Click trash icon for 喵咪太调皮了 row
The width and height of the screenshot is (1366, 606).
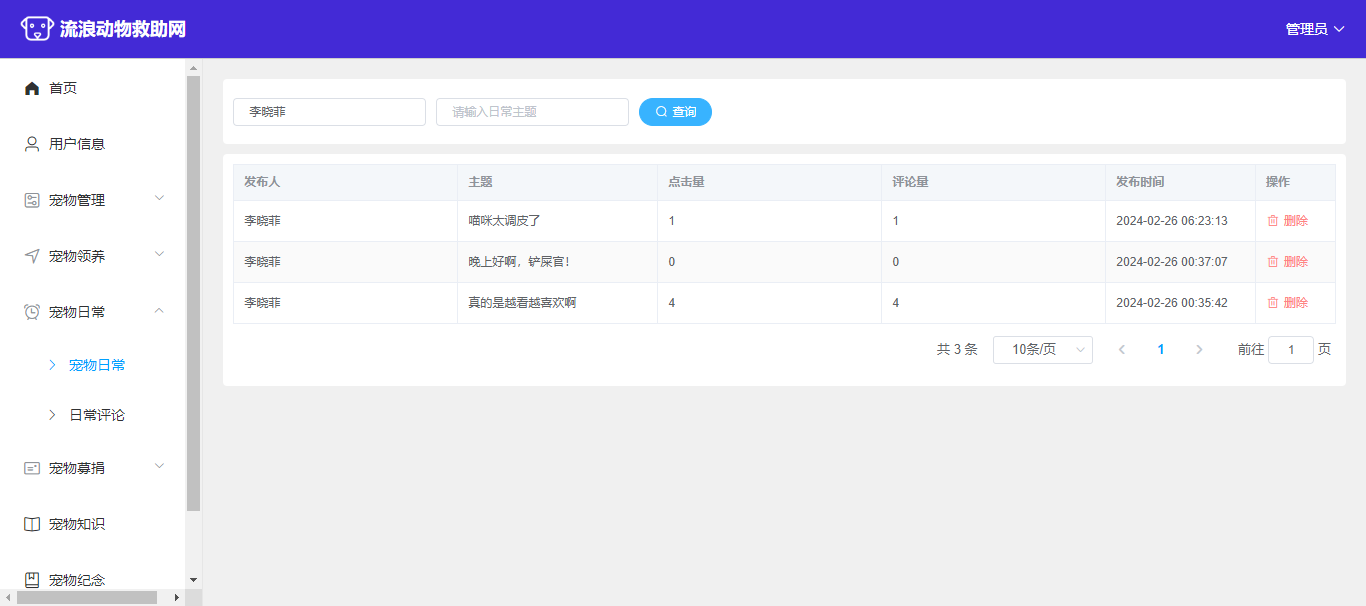point(1273,221)
